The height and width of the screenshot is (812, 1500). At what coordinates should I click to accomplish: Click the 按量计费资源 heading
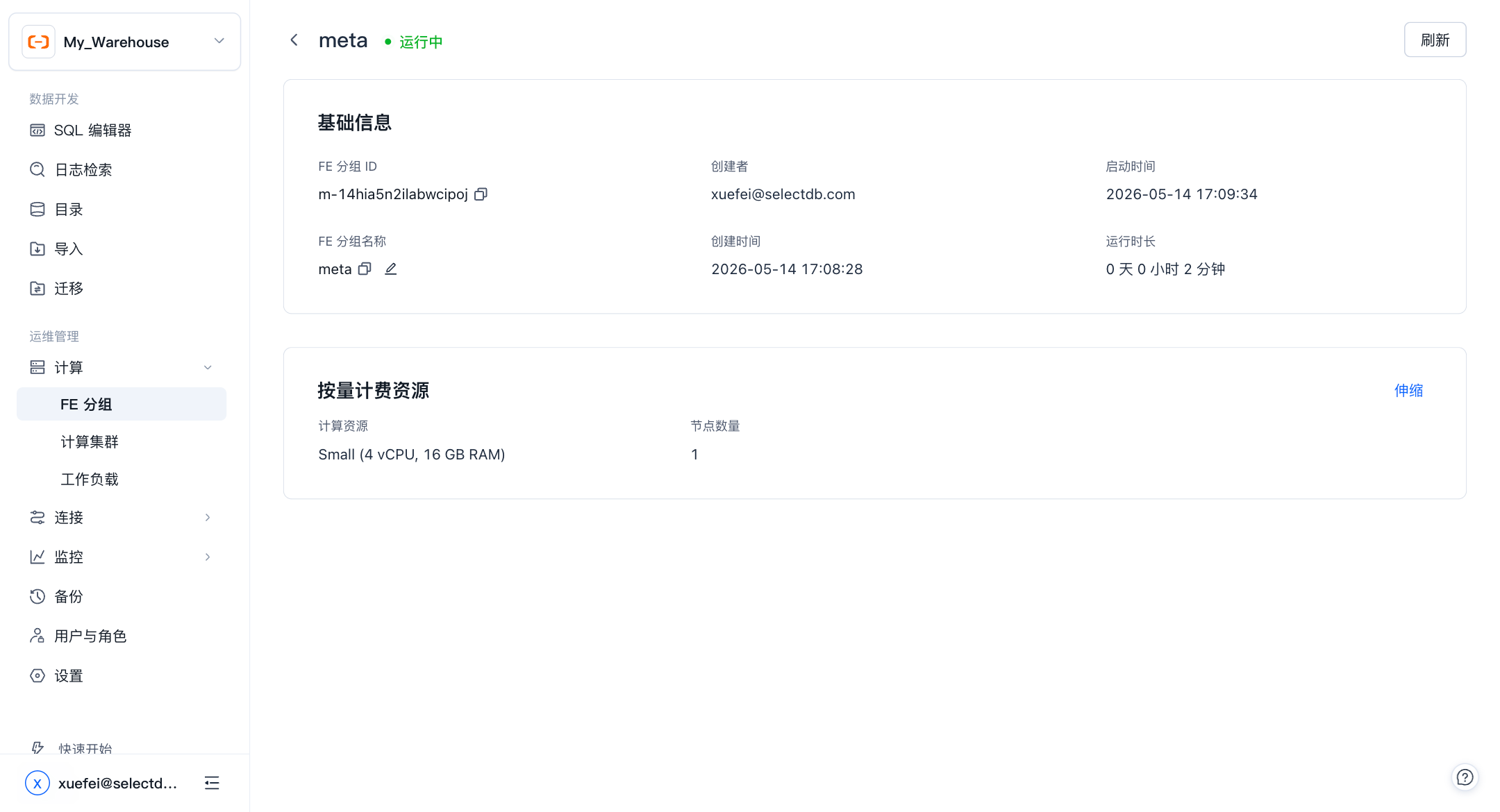[373, 391]
